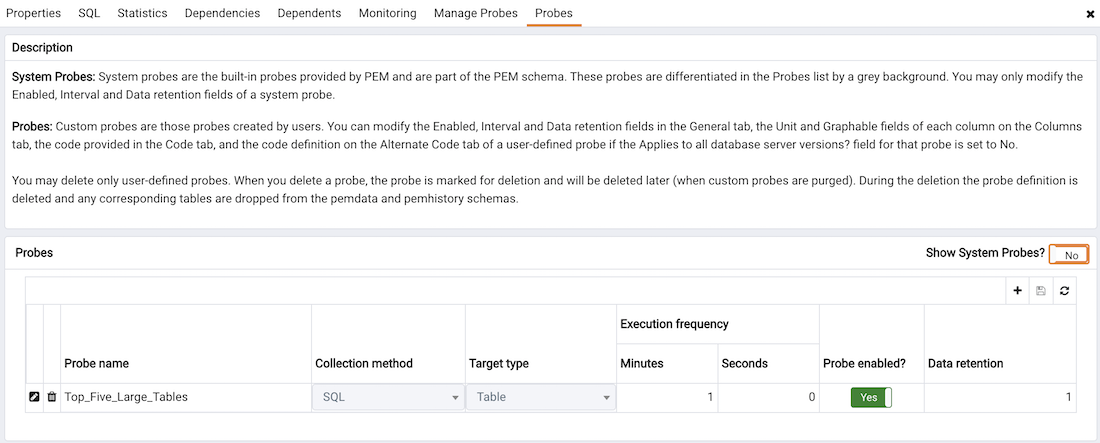Screen dimensions: 1100x443
Task: Open the Target type Table dropdown
Action: 541,397
